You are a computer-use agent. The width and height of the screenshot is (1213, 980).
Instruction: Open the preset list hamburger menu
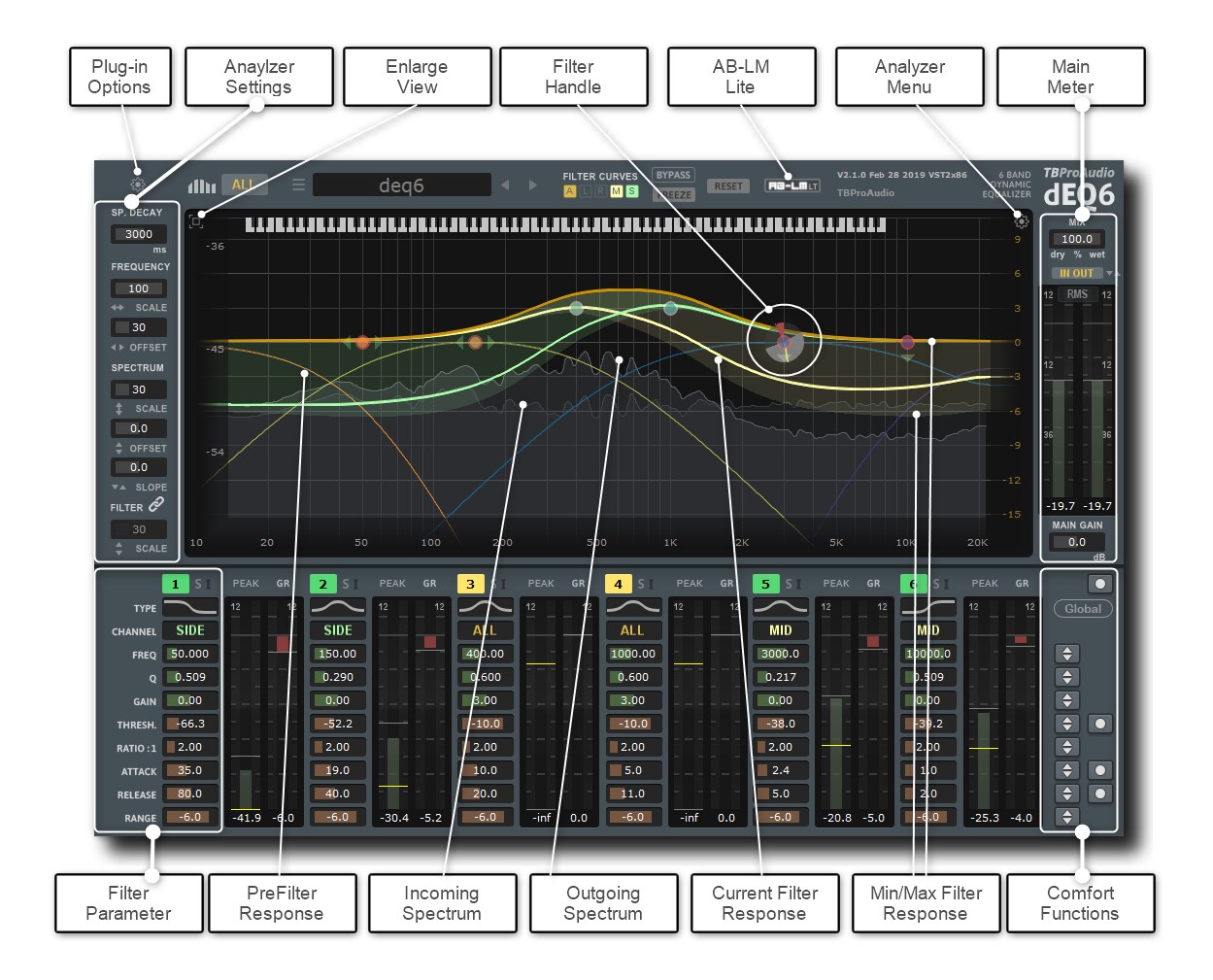(298, 185)
